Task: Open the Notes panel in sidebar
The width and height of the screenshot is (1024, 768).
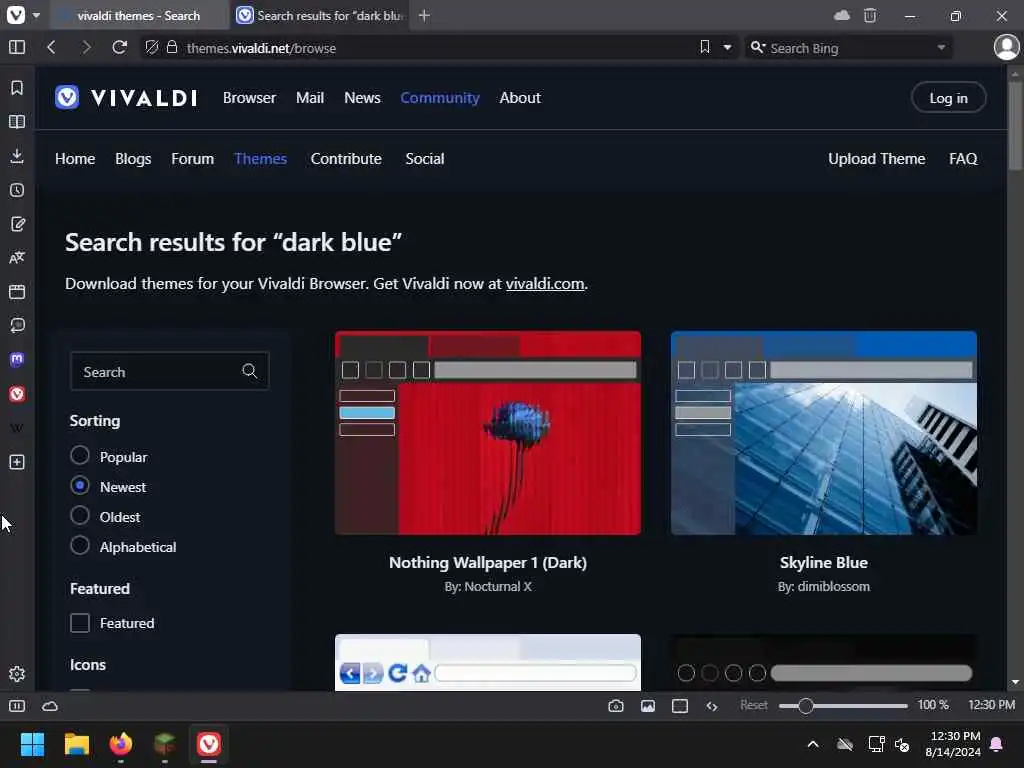Action: pyautogui.click(x=17, y=224)
